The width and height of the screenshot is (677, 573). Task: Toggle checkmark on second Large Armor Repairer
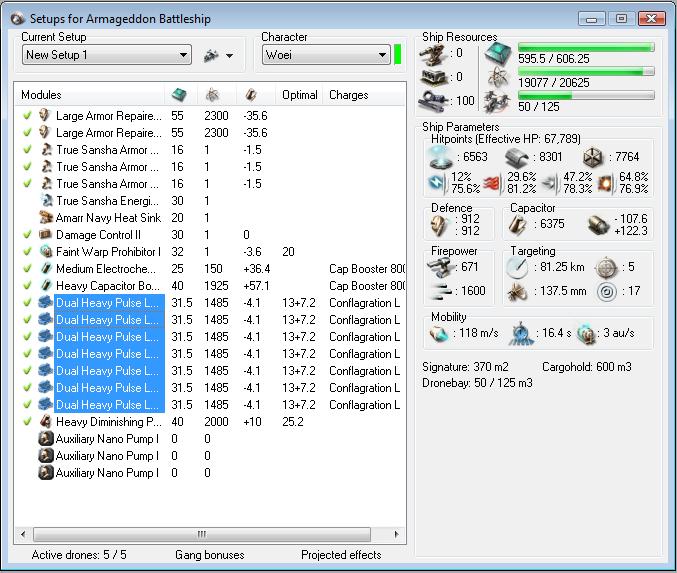(27, 133)
